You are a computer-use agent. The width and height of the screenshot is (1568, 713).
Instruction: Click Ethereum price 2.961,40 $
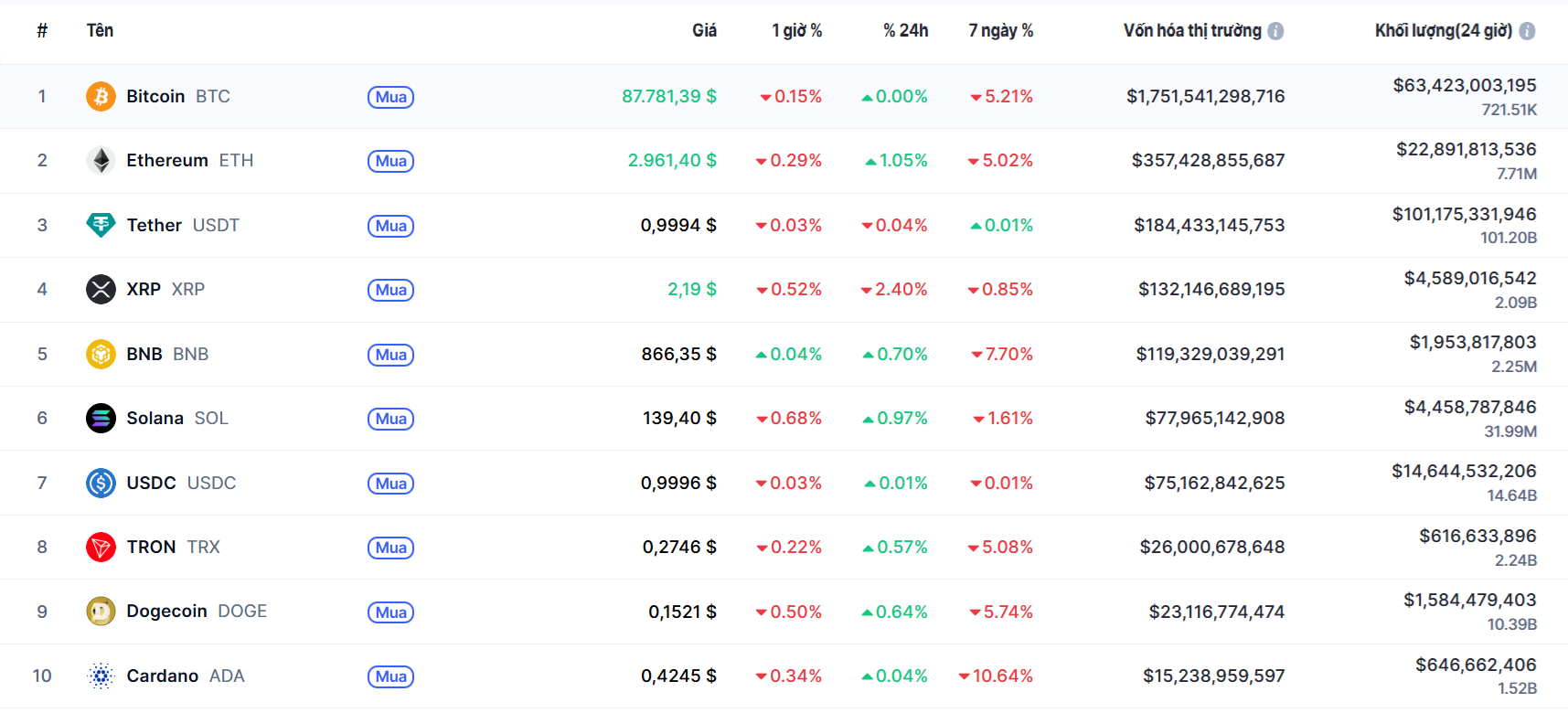point(672,161)
